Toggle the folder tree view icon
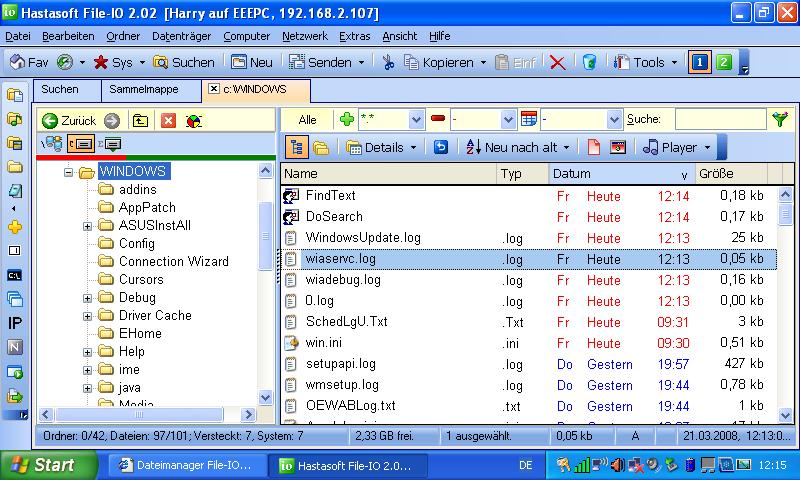This screenshot has width=800, height=480. coord(296,147)
